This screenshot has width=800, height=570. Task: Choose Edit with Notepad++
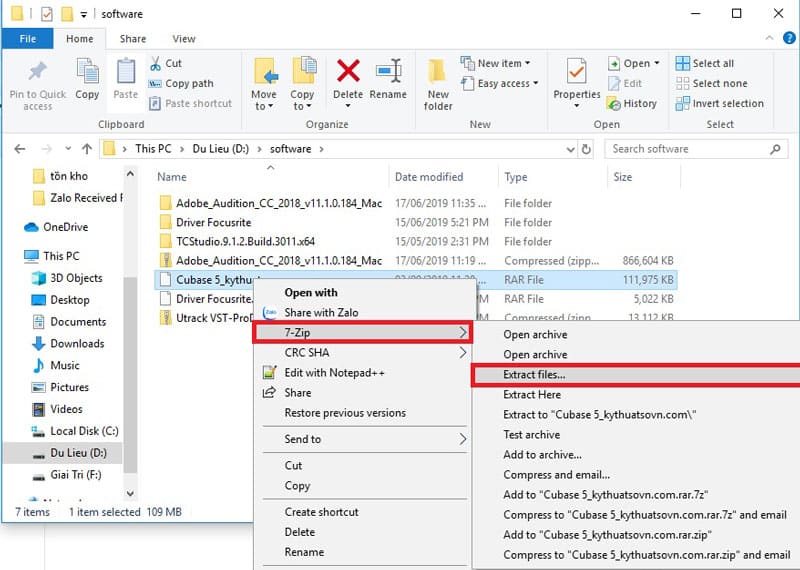(x=334, y=373)
